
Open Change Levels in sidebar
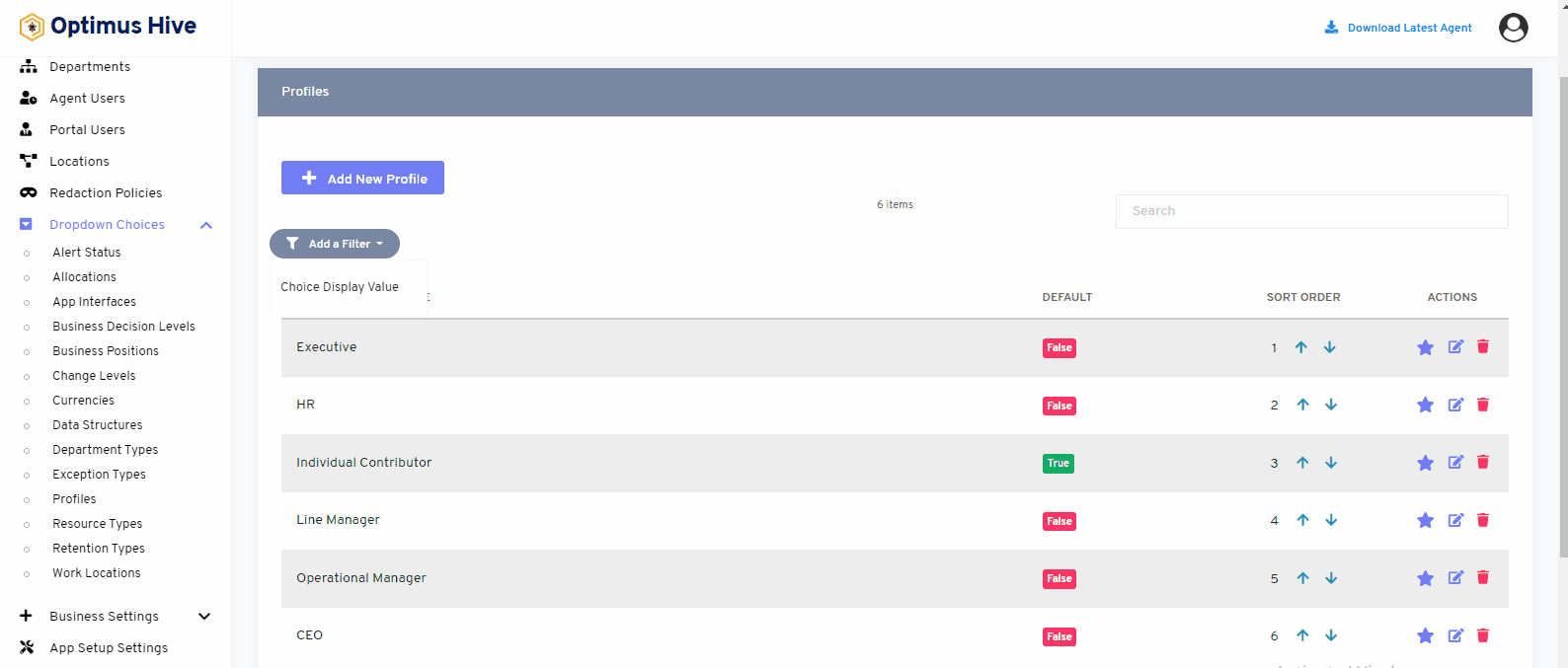[x=94, y=376]
